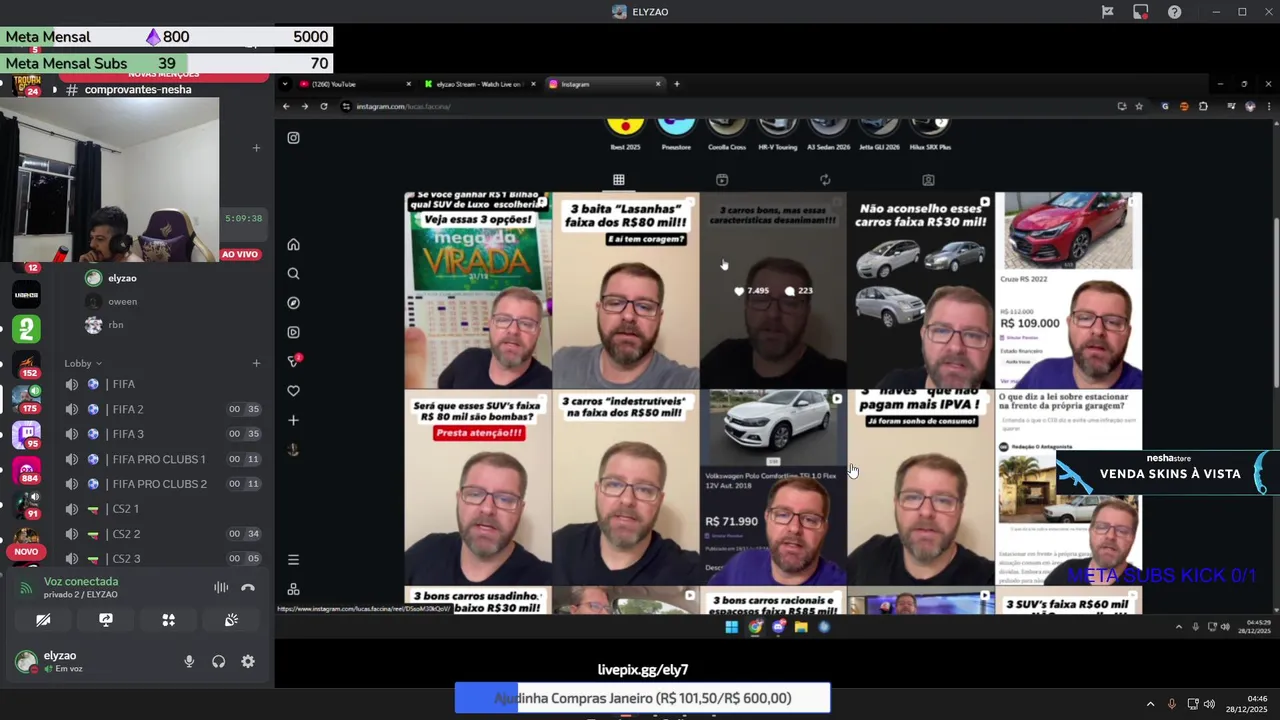Go back in the browser
Viewport: 1280px width, 720px height.
pyautogui.click(x=287, y=106)
